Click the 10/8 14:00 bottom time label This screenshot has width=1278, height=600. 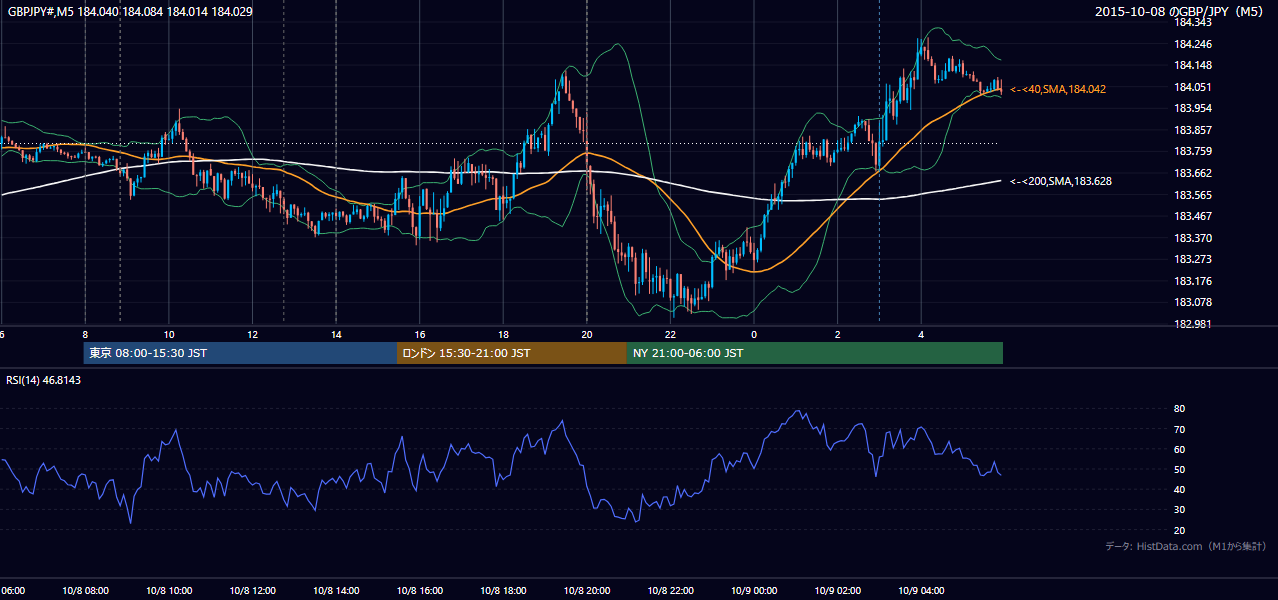(x=336, y=591)
